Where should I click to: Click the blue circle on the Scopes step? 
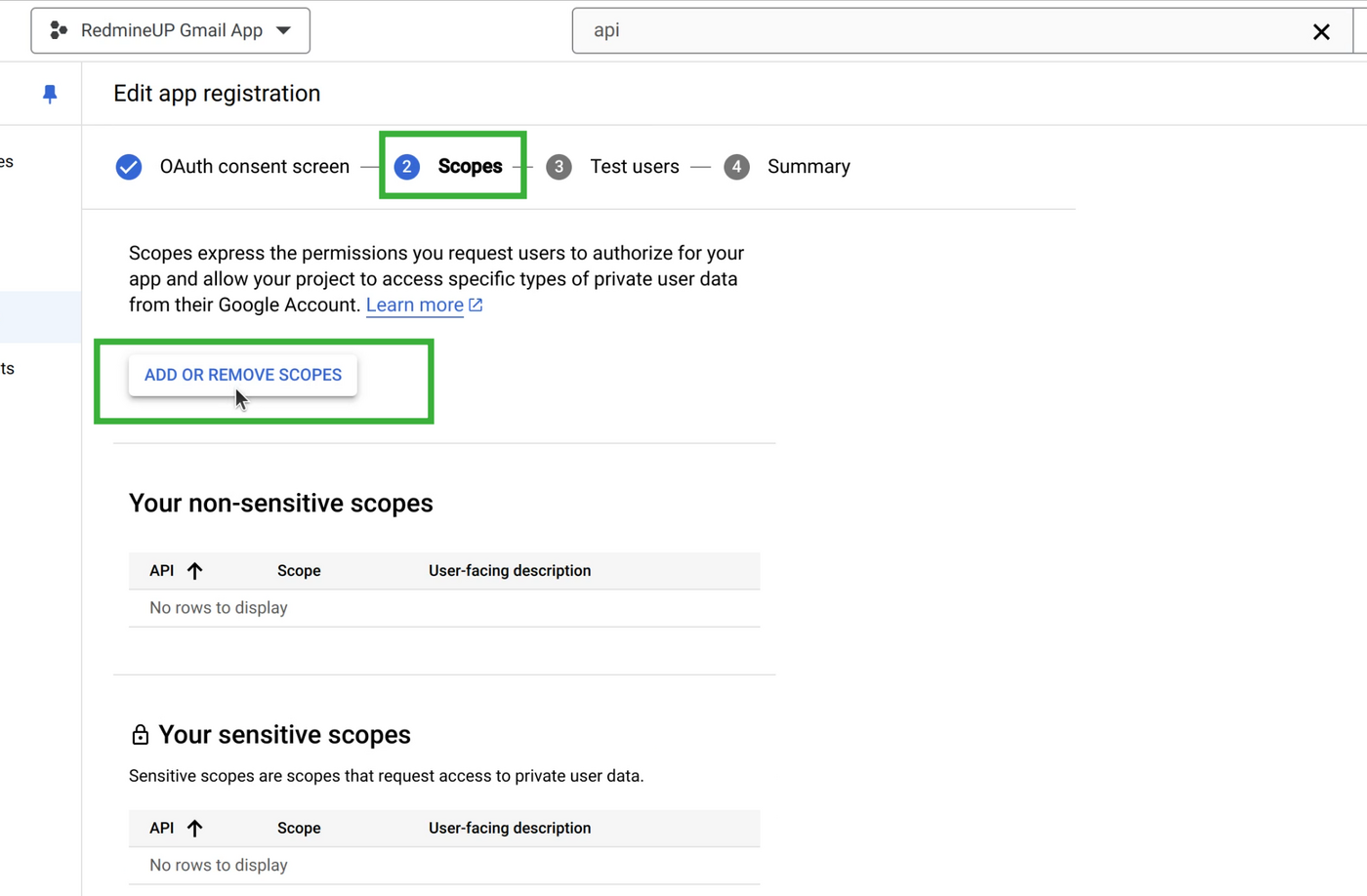tap(407, 167)
